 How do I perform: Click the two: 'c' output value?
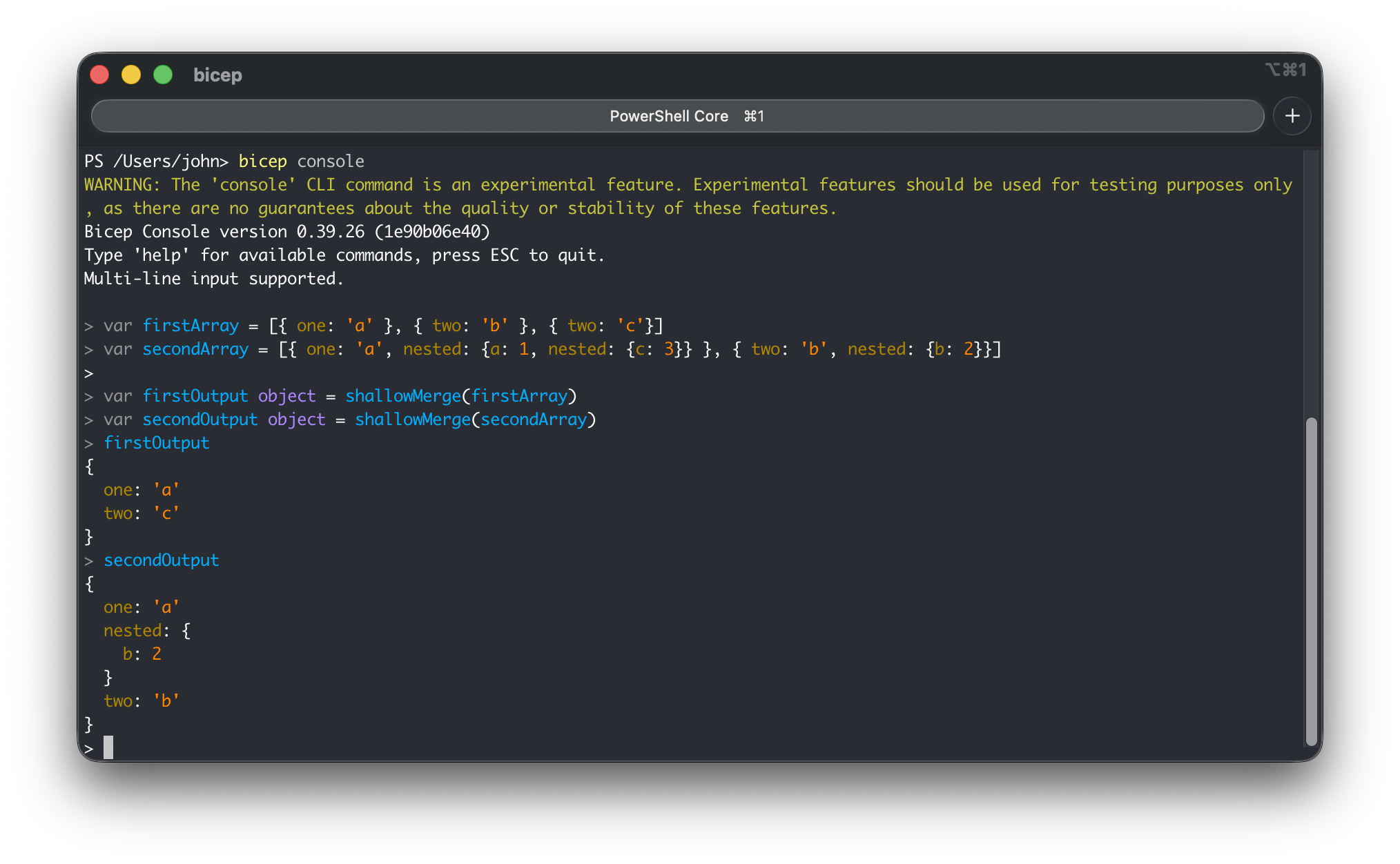pyautogui.click(x=141, y=513)
